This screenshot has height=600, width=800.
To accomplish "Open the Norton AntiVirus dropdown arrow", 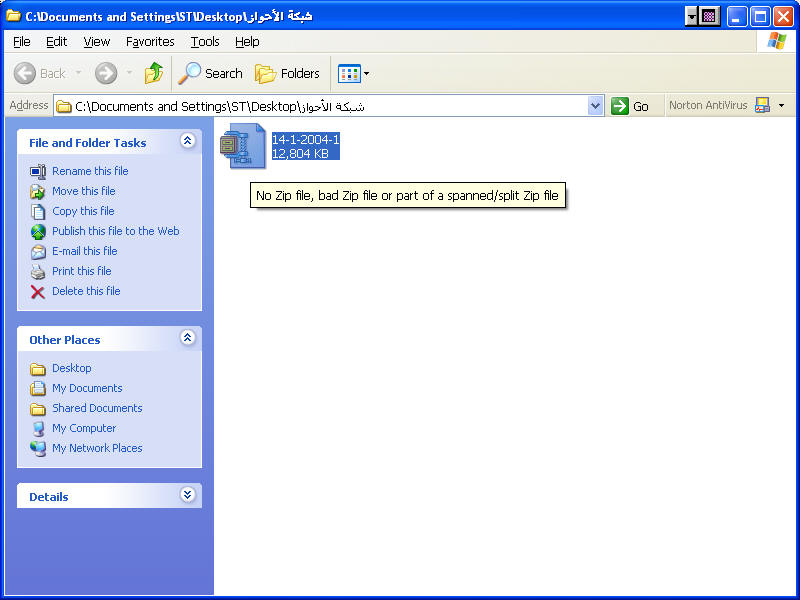I will 781,105.
